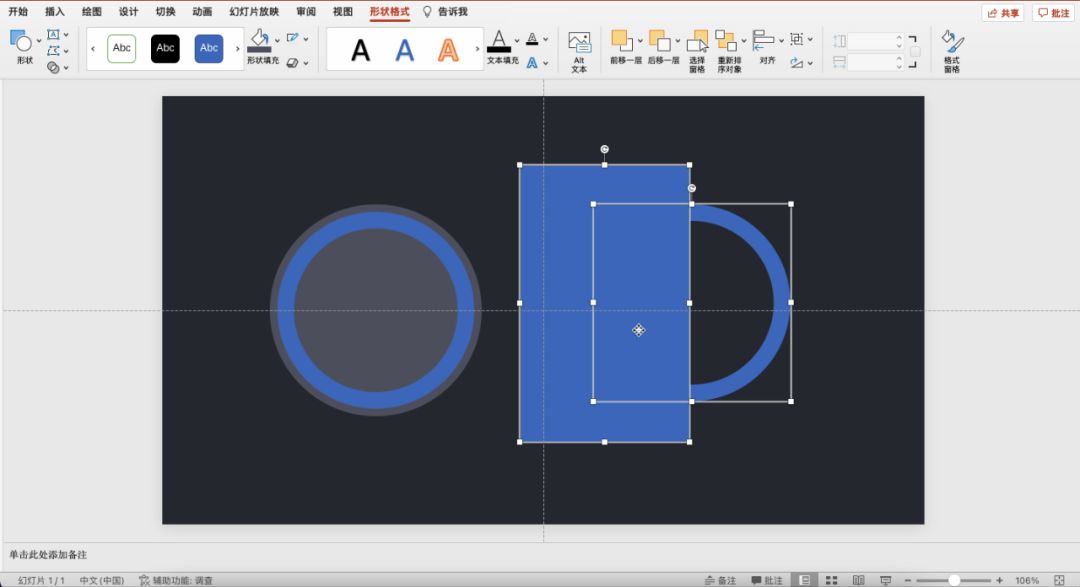Screen dimensions: 1080x587
Task: Open the 插入 (Insert) ribbon tab
Action: (x=55, y=12)
